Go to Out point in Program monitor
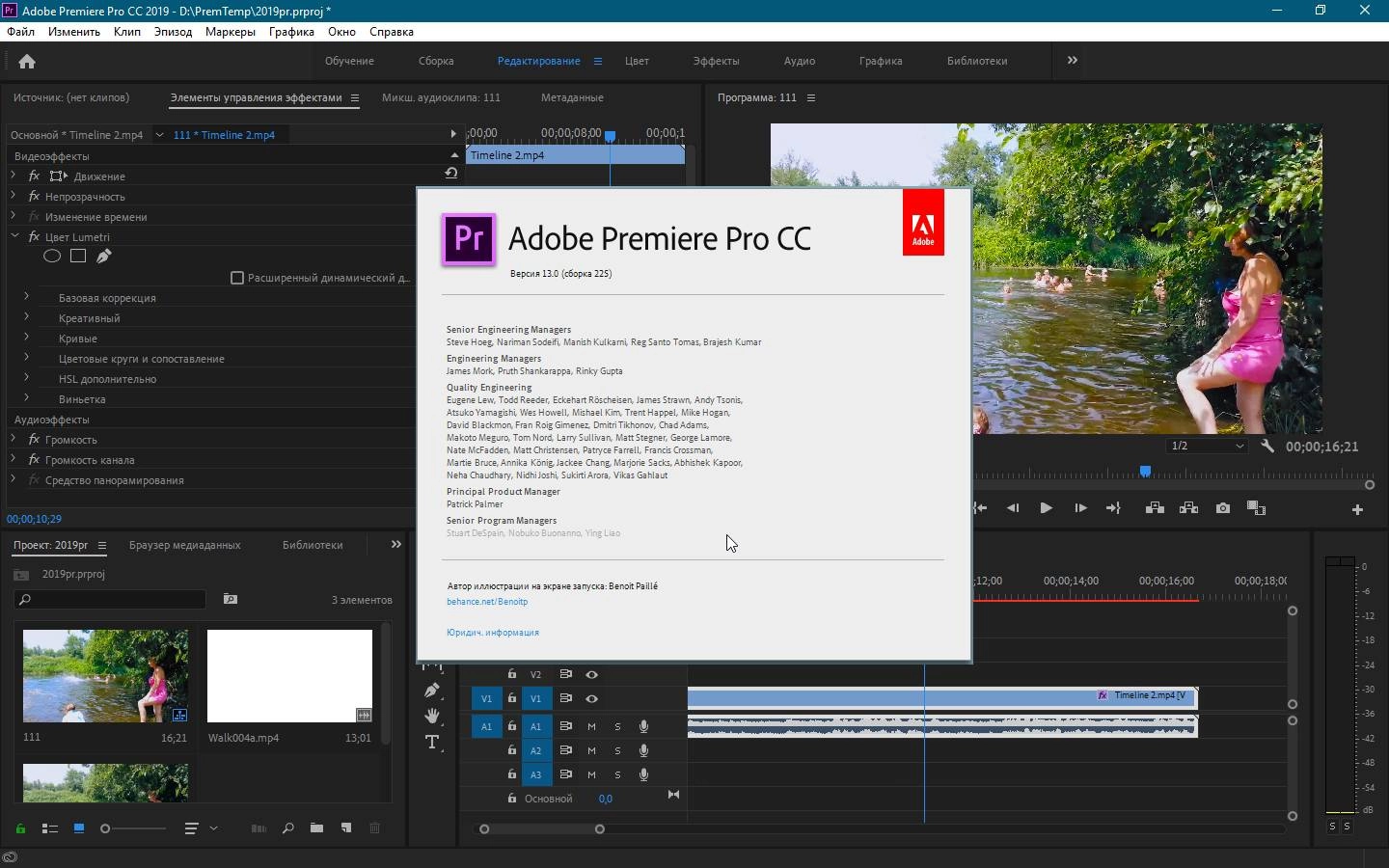Viewport: 1389px width, 868px height. 1113,508
